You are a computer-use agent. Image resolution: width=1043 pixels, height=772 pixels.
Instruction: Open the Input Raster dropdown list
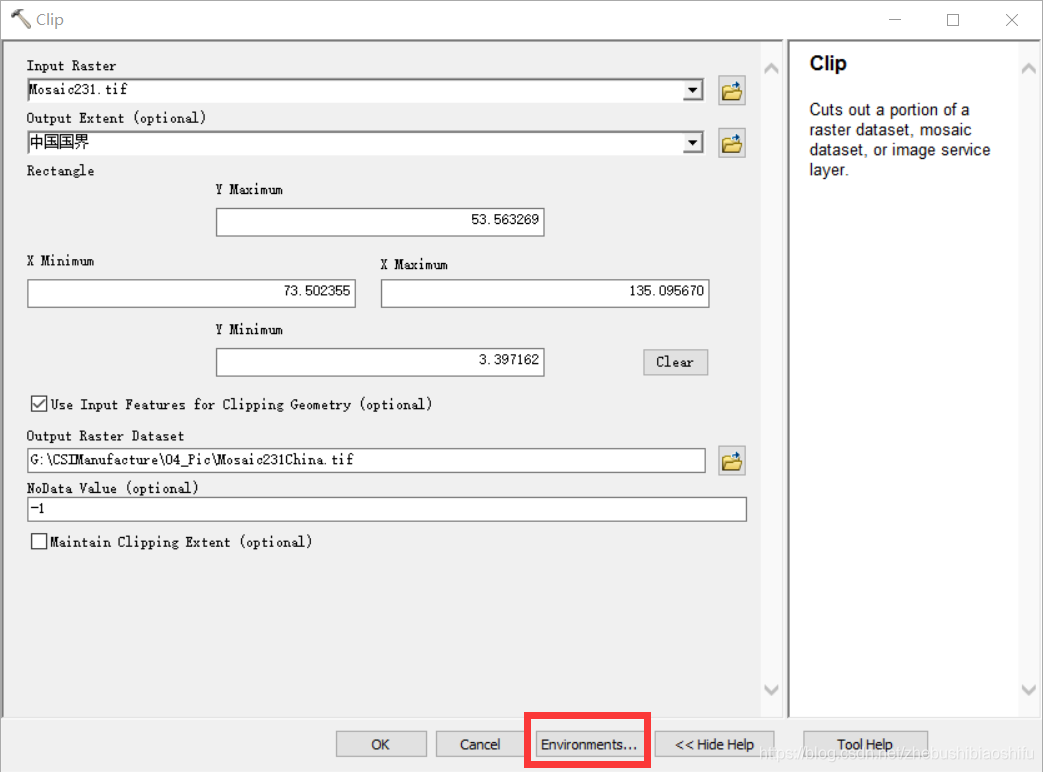click(692, 90)
